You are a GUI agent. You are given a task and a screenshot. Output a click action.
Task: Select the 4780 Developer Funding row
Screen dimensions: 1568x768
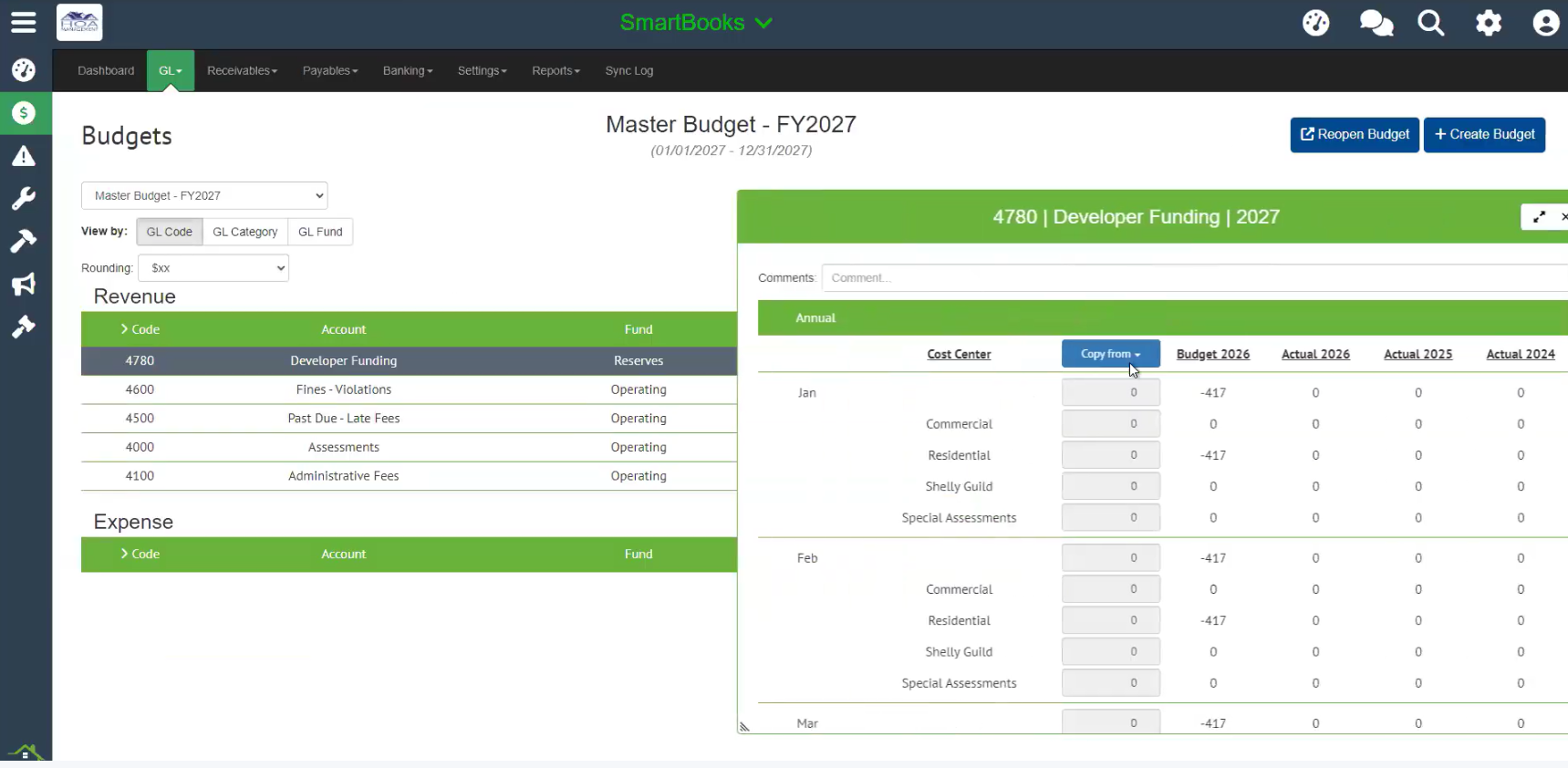click(409, 361)
